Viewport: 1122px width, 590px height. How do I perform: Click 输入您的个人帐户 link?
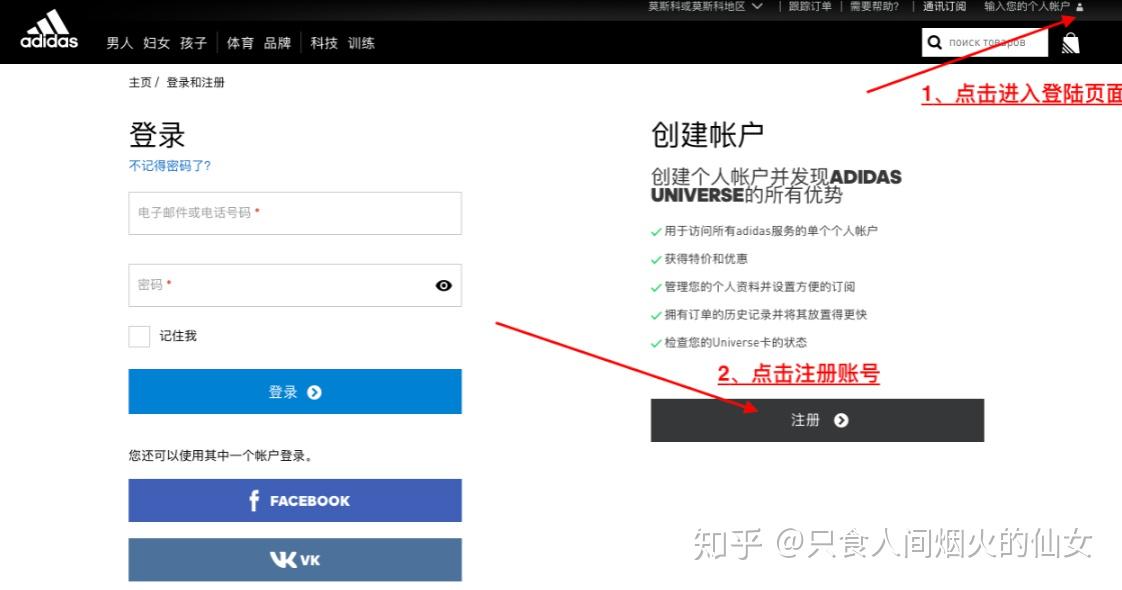pyautogui.click(x=1027, y=6)
